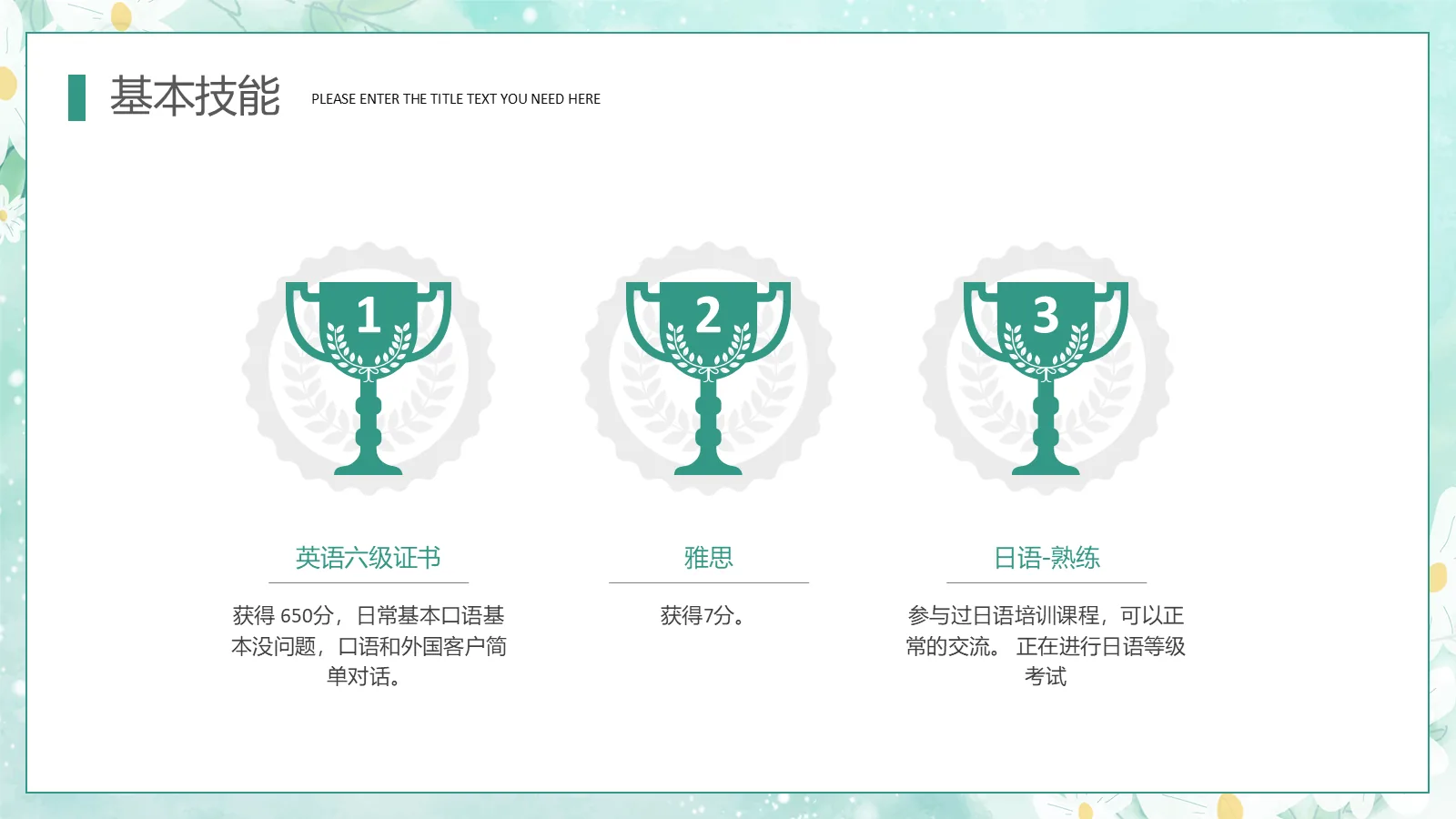Select the divider line under 英语六级证书
Viewport: 1456px width, 819px height.
[x=368, y=582]
